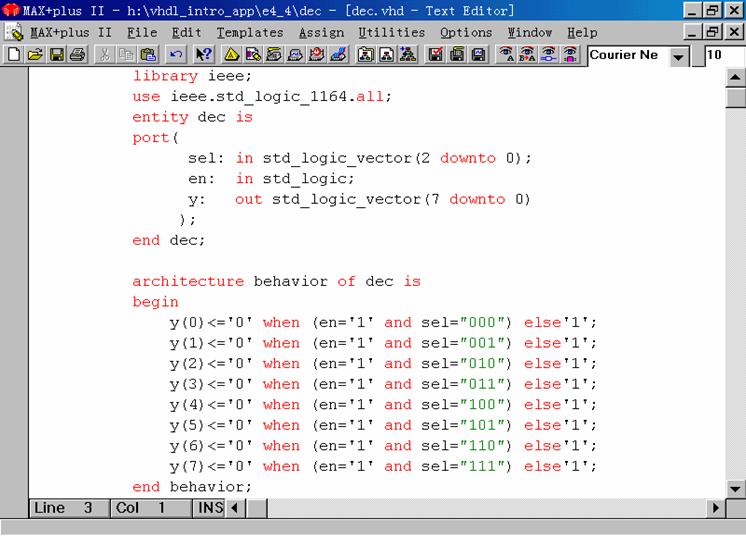
Task: Open the Hierarchy Display yellow triangle icon
Action: [x=231, y=55]
